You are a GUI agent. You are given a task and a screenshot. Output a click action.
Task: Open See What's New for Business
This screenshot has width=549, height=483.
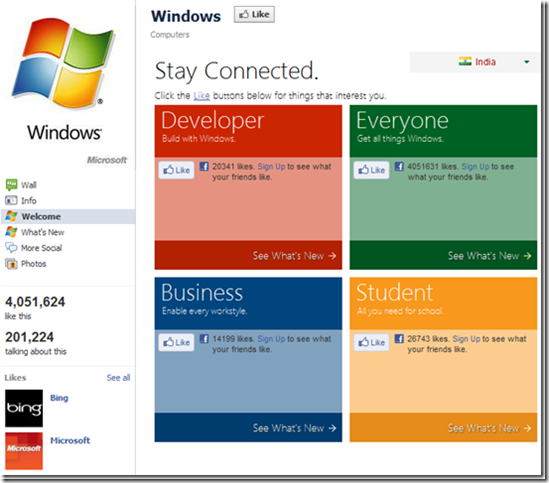point(294,428)
